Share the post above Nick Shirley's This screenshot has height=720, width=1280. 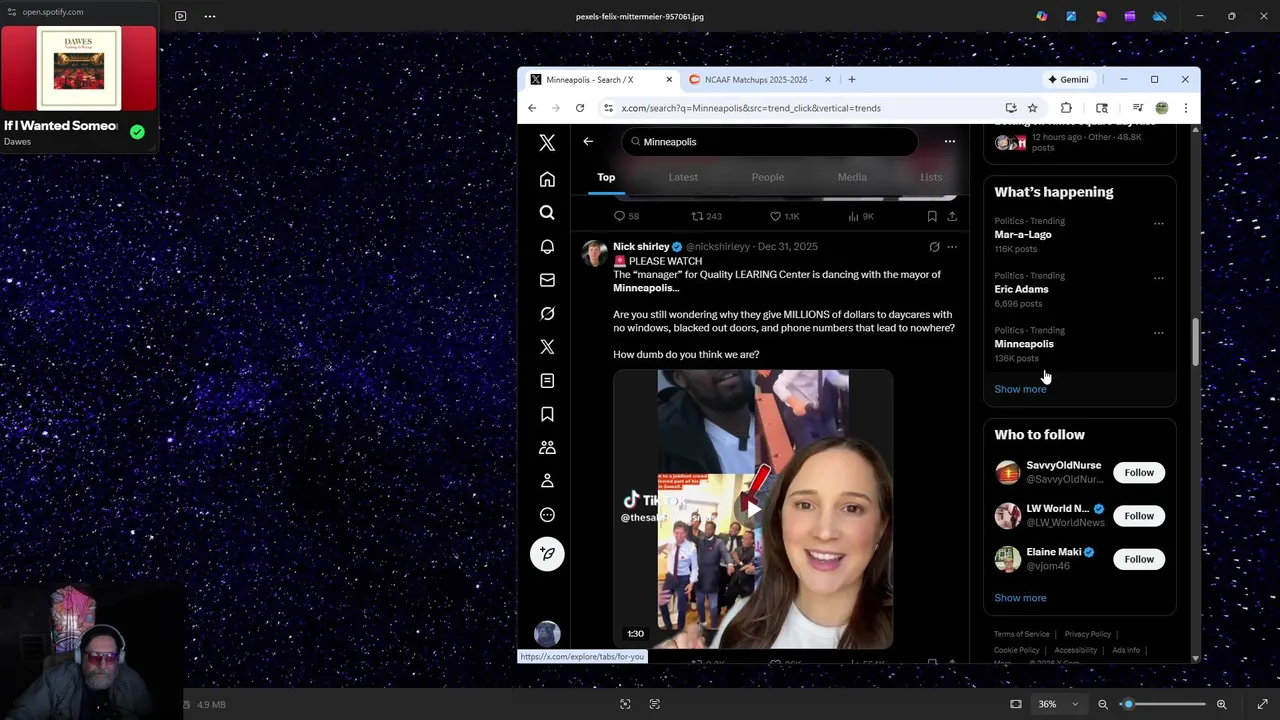tap(952, 216)
